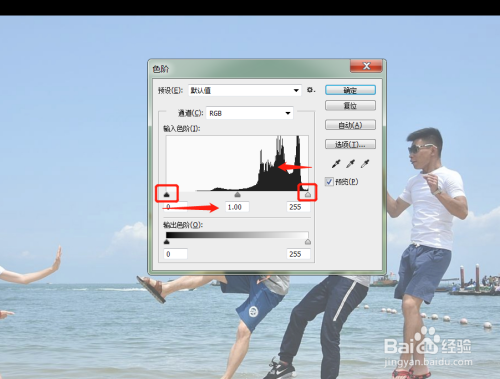Image resolution: width=500 pixels, height=379 pixels.
Task: Click the input midtone gamma slider
Action: click(x=237, y=194)
